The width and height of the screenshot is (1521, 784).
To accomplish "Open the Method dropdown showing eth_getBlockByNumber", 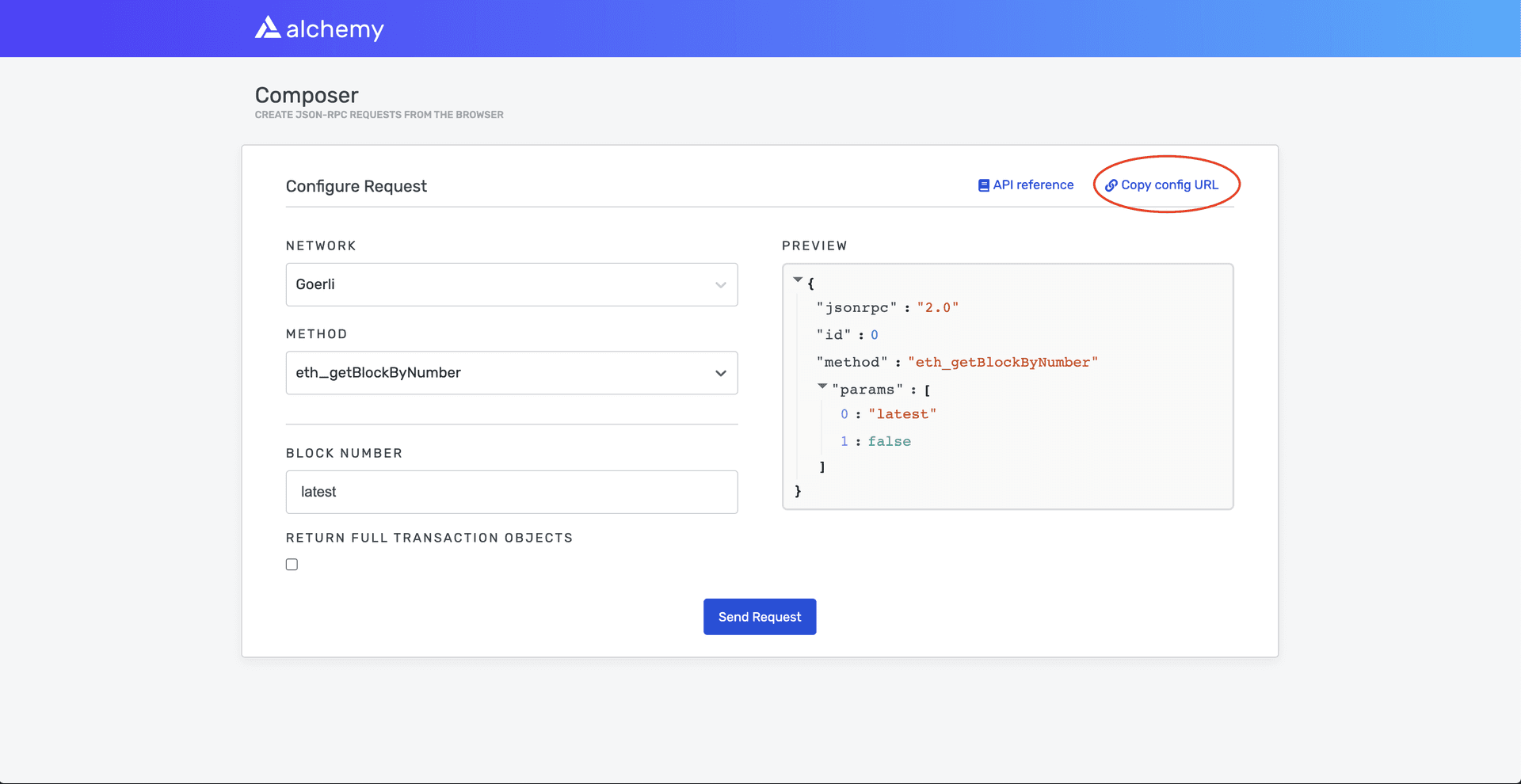I will [512, 372].
